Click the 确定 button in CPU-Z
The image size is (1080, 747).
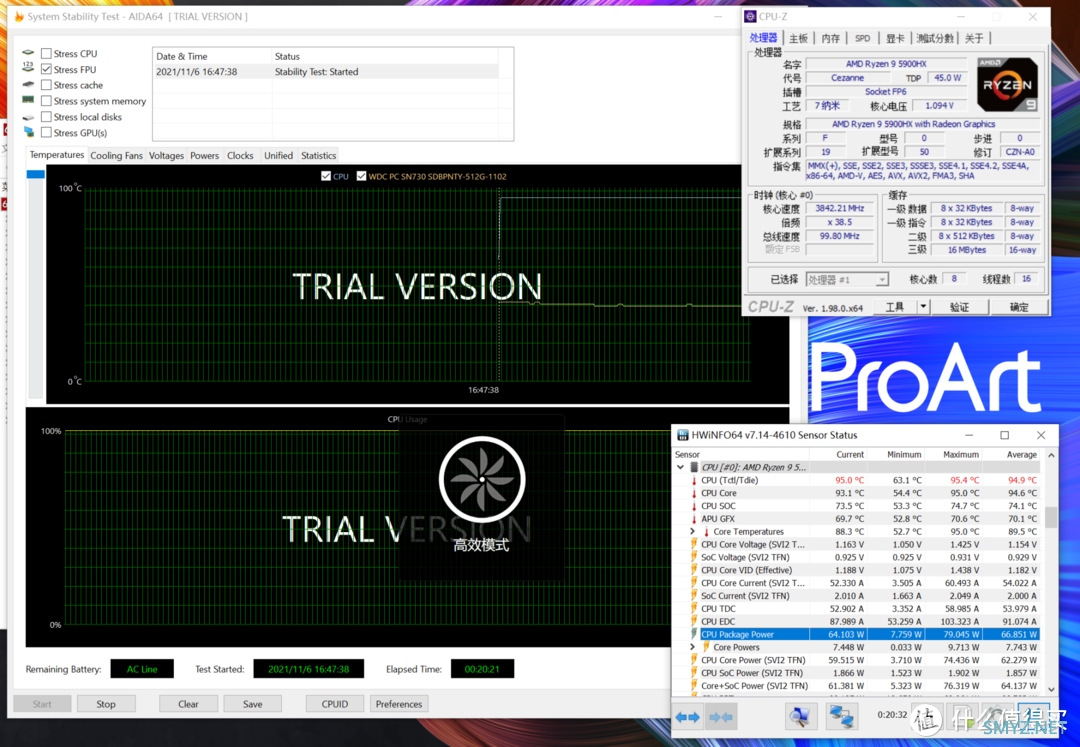pyautogui.click(x=1019, y=307)
